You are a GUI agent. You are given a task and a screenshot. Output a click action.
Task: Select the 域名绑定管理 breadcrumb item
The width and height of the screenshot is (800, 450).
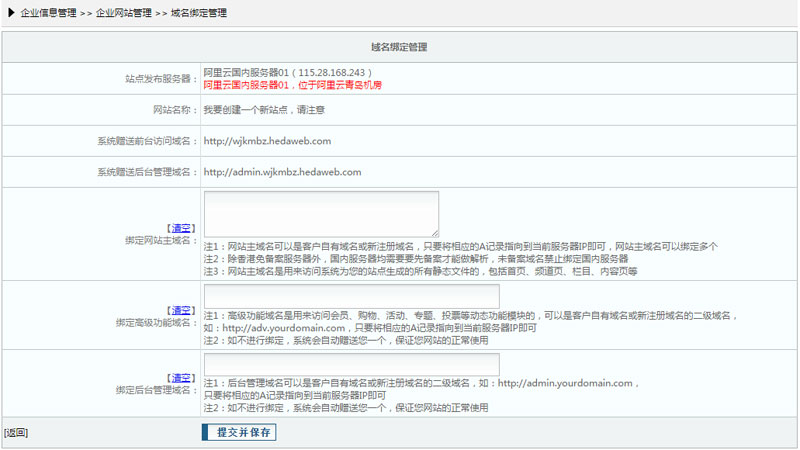pos(198,13)
